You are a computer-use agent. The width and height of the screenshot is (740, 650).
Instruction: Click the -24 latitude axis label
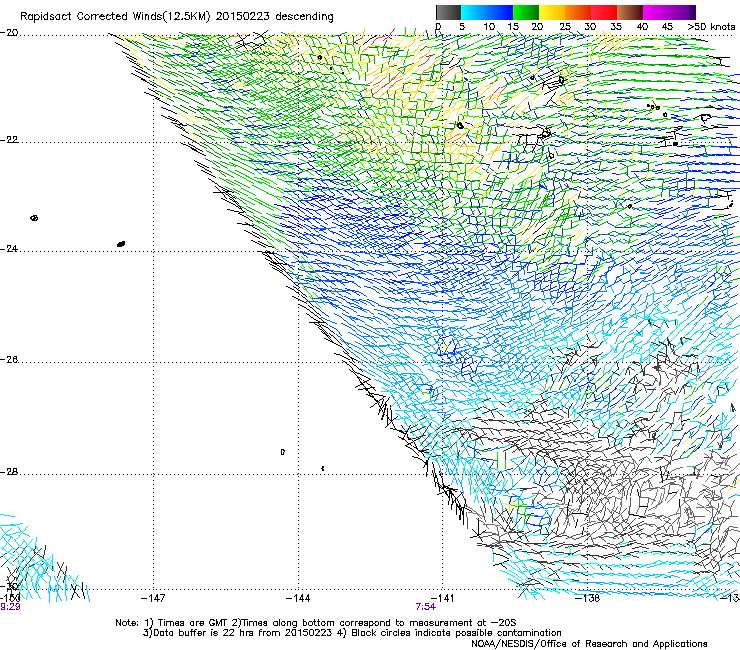[9, 249]
